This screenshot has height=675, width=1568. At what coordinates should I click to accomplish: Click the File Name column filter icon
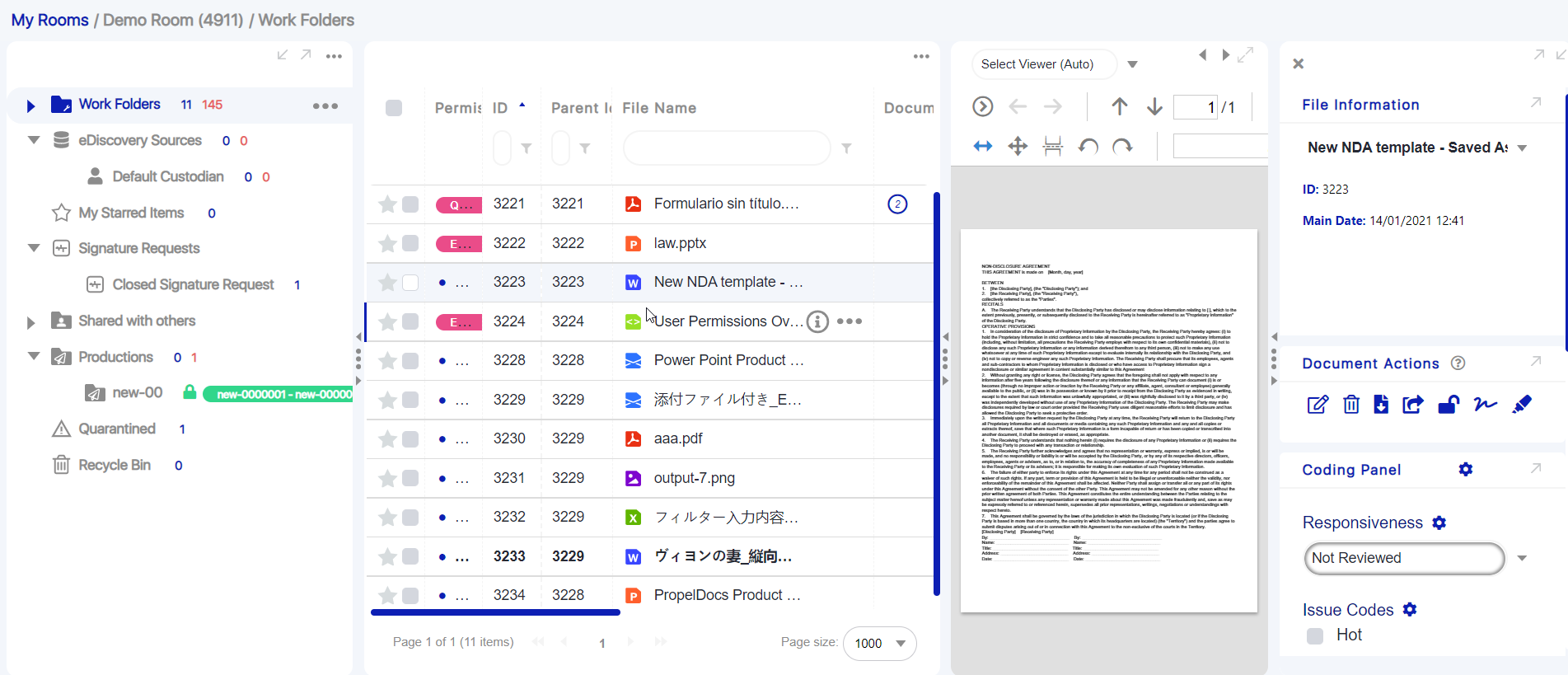[x=846, y=148]
